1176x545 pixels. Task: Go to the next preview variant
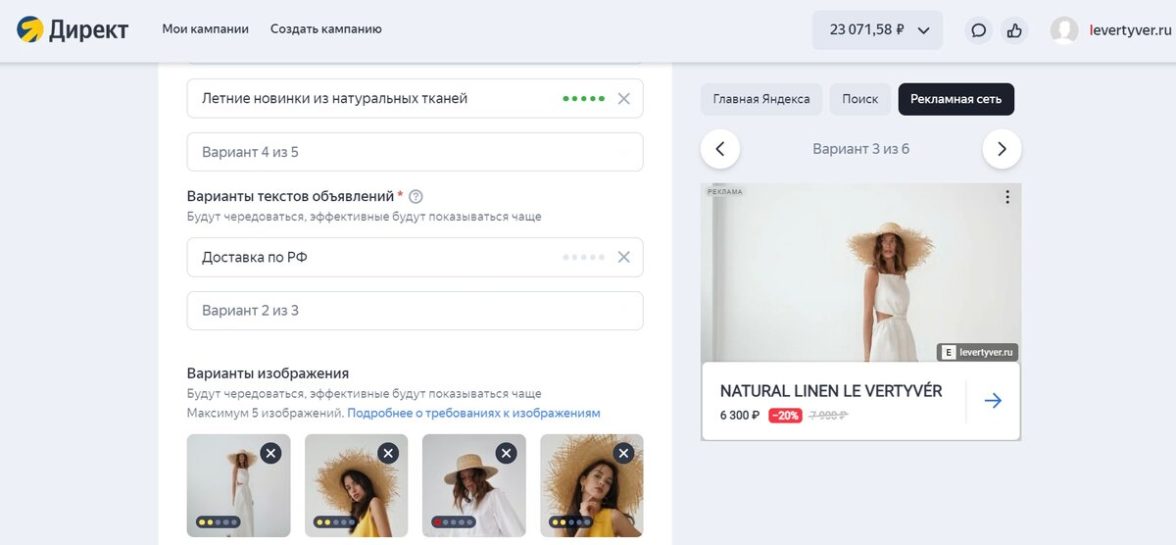point(1001,149)
